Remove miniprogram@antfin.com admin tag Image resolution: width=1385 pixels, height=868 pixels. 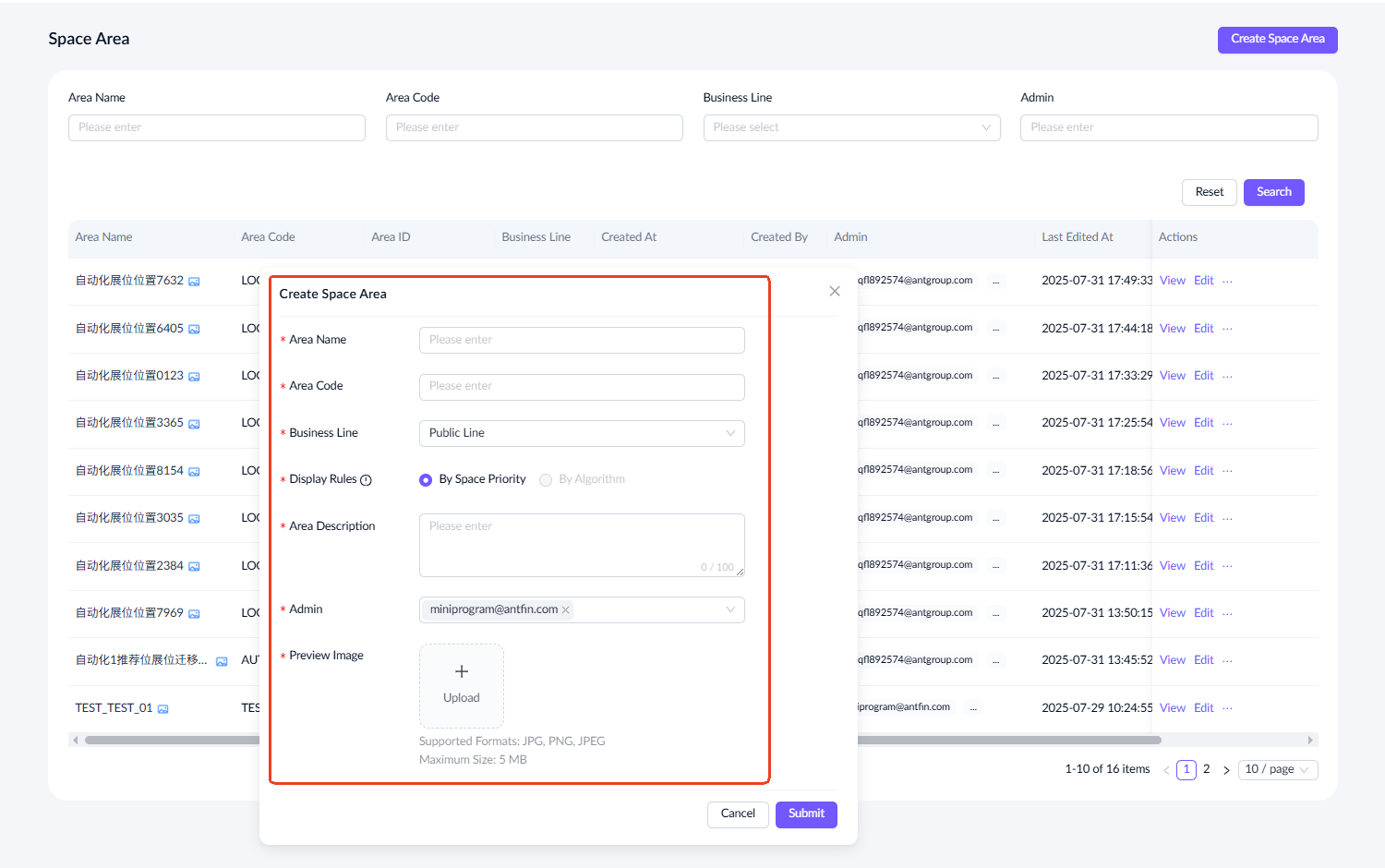[x=566, y=610]
